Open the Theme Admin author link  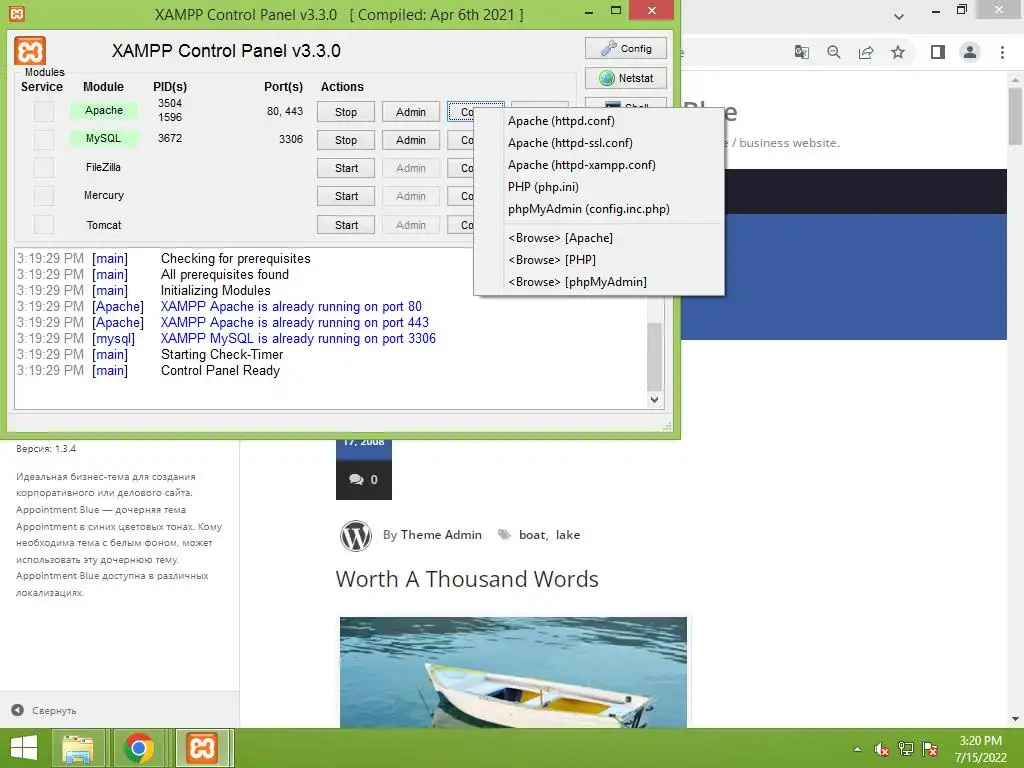(441, 535)
